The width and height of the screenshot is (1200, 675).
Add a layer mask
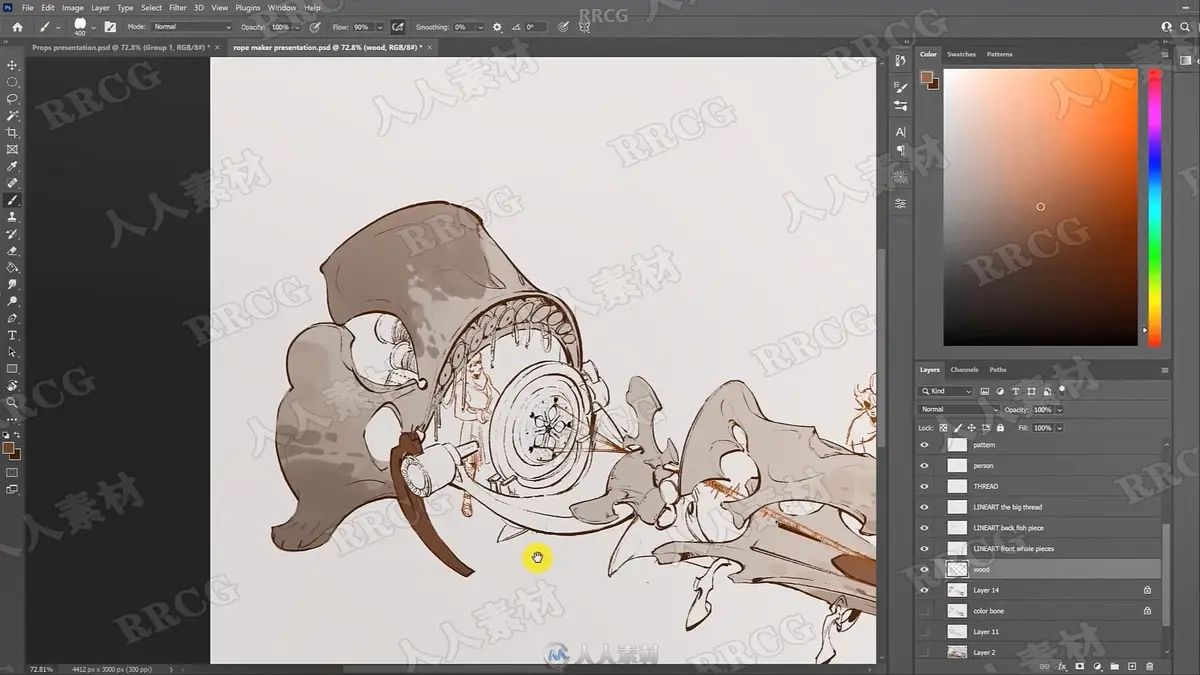1080,666
